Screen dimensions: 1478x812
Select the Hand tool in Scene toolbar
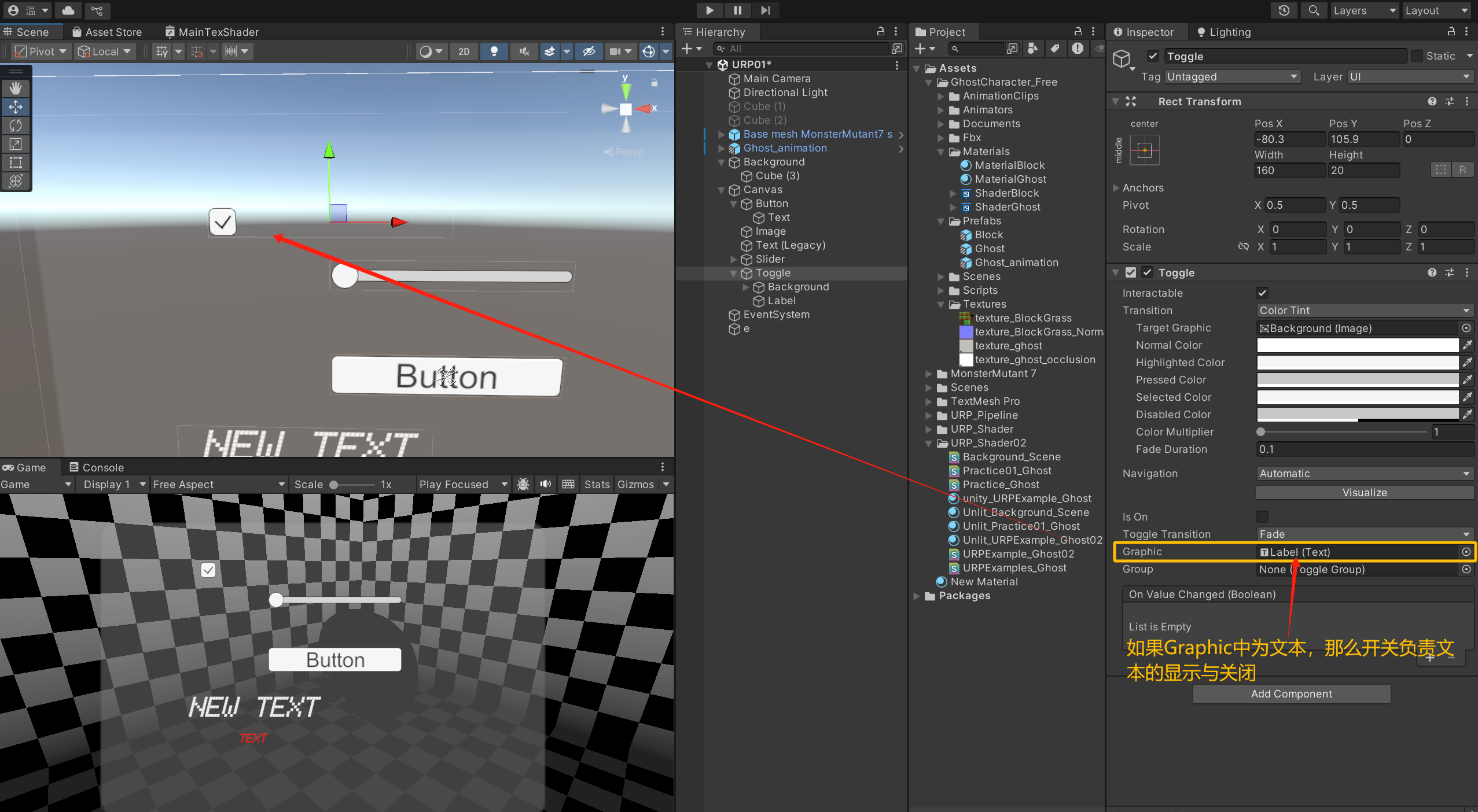pyautogui.click(x=16, y=88)
